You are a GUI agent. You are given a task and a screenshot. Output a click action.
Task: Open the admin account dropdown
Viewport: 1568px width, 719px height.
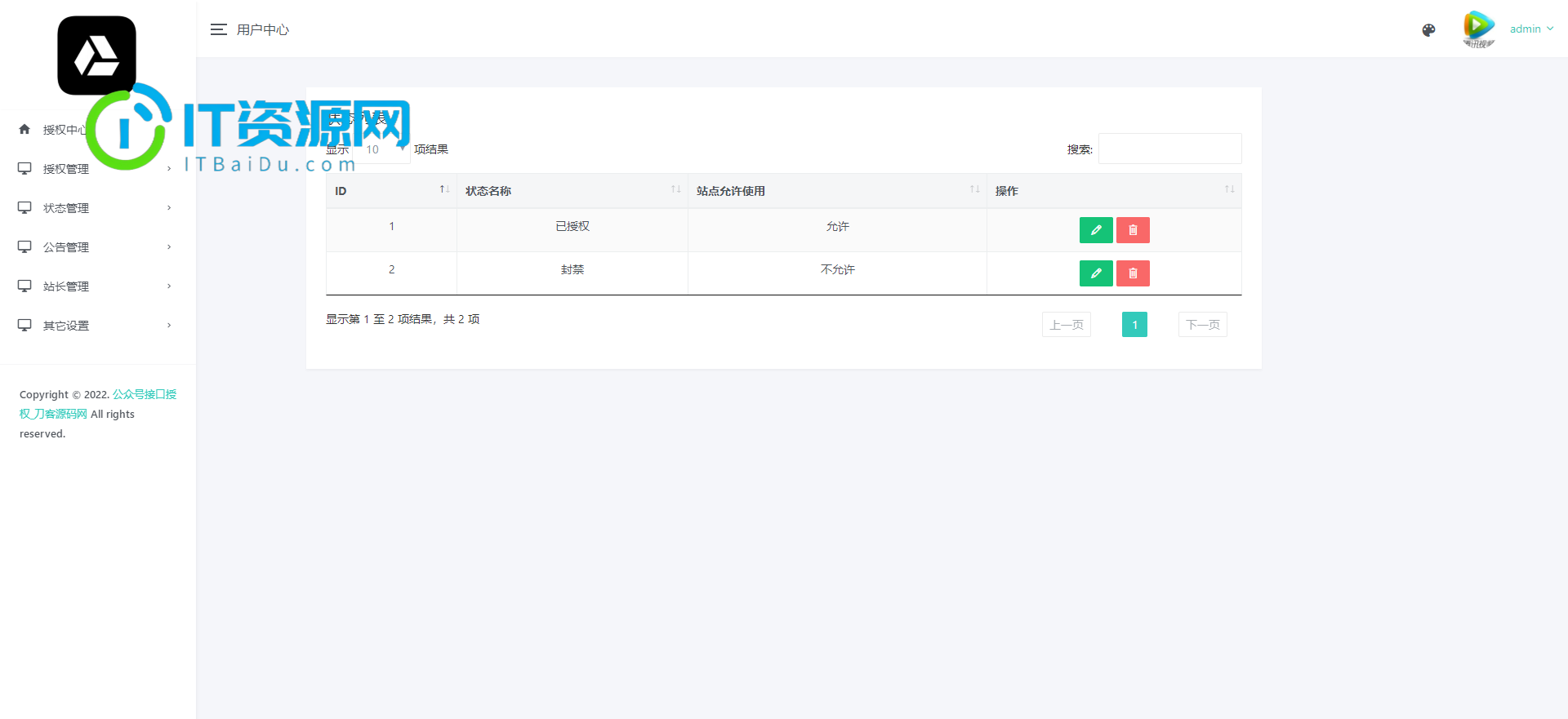[x=1531, y=29]
